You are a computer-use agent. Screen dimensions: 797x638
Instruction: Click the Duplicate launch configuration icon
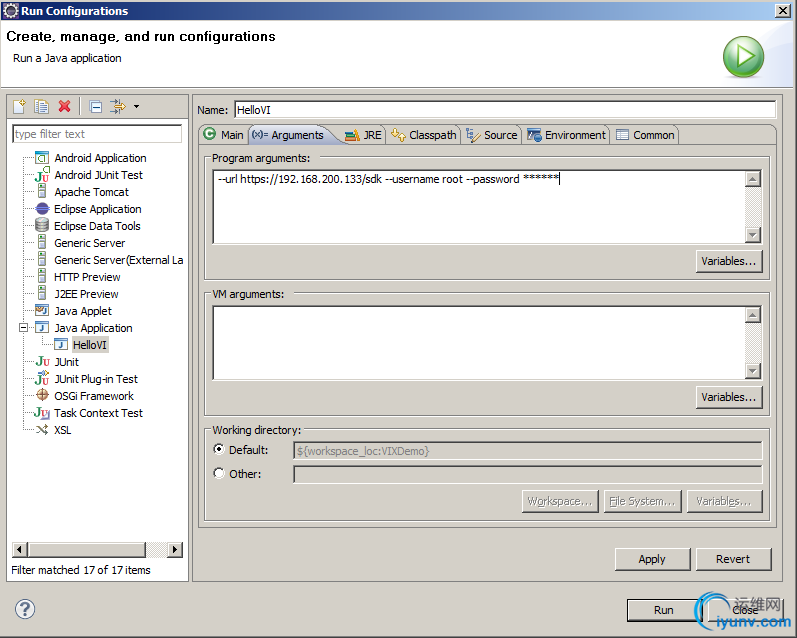tap(41, 106)
